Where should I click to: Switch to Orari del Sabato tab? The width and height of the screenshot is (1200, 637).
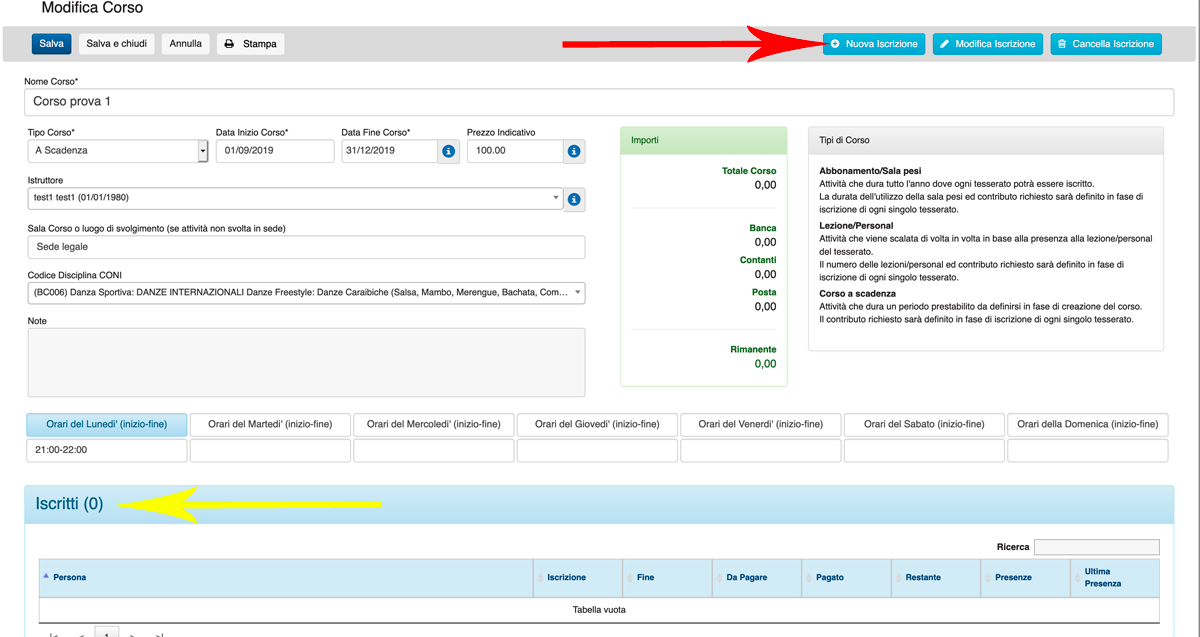[924, 424]
